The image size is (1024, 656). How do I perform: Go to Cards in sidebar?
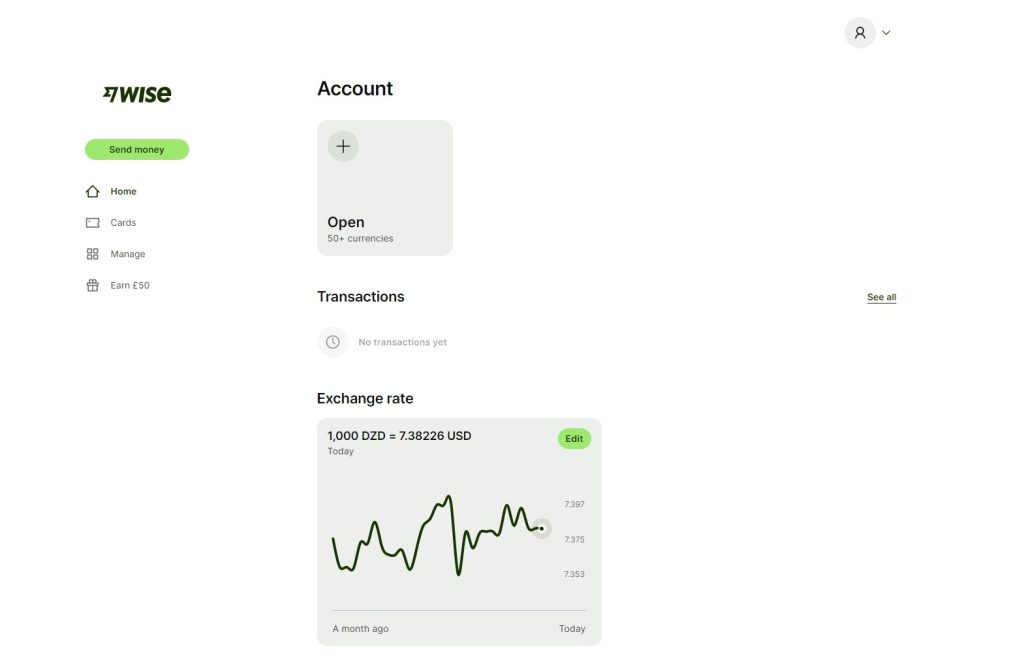123,223
